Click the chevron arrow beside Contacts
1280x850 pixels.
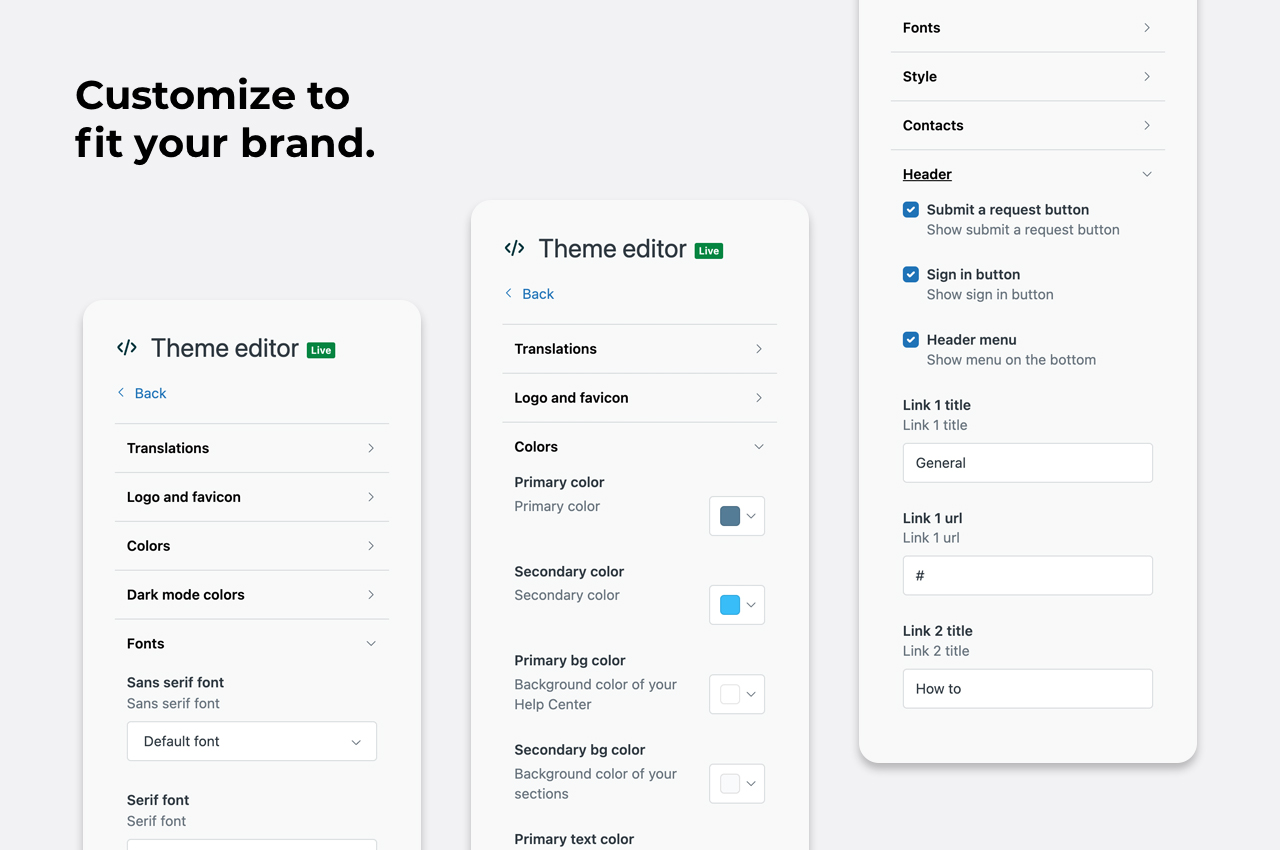[x=1147, y=125]
